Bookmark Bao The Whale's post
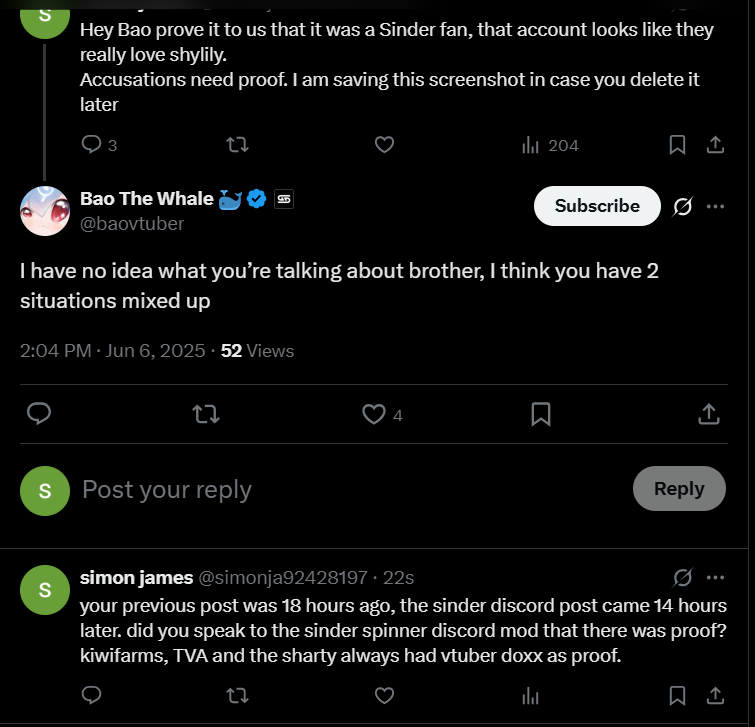This screenshot has width=755, height=727. 540,413
